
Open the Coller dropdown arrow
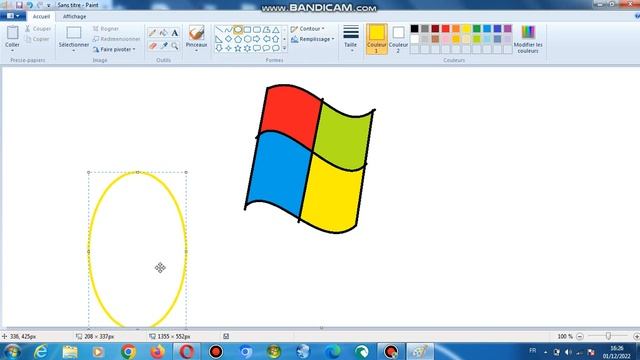12,51
